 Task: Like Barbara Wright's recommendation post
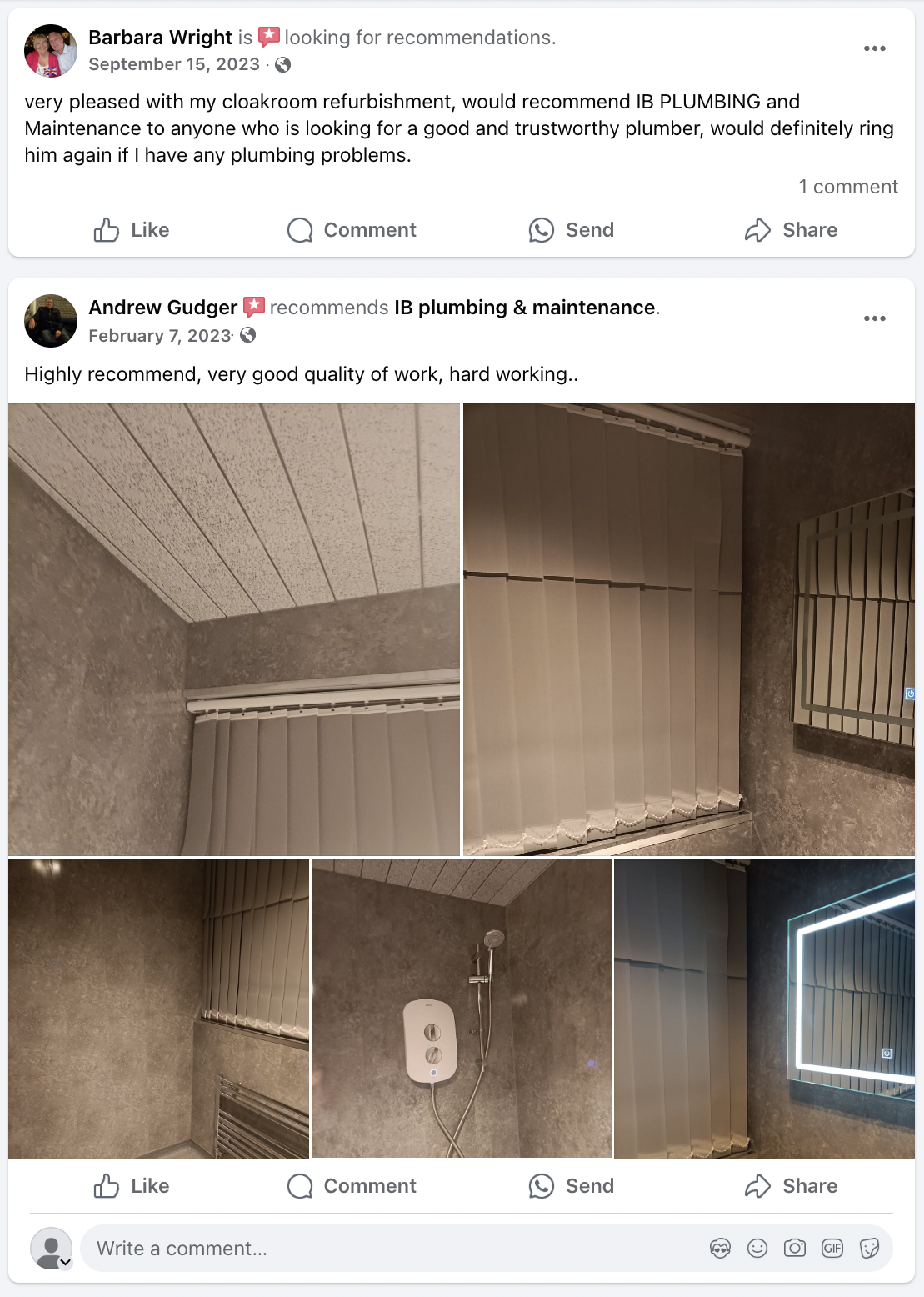coord(131,230)
